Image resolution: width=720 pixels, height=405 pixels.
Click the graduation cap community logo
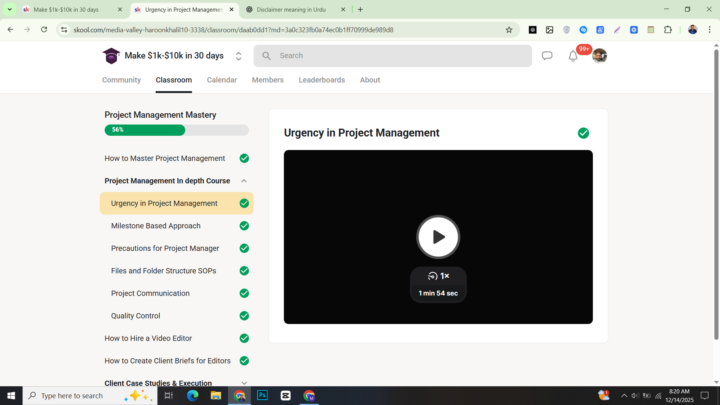(111, 56)
